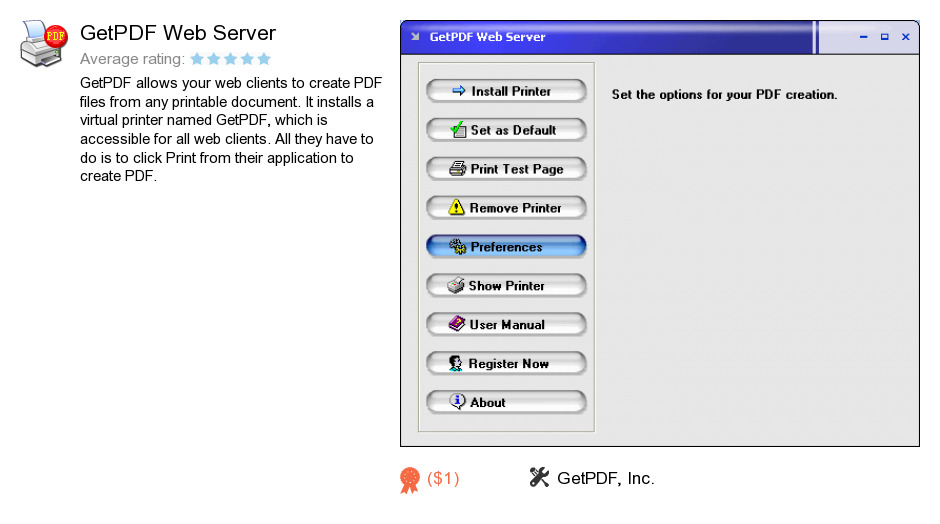Open the GetPDF, Inc. developer link
The image size is (940, 524).
(x=605, y=478)
